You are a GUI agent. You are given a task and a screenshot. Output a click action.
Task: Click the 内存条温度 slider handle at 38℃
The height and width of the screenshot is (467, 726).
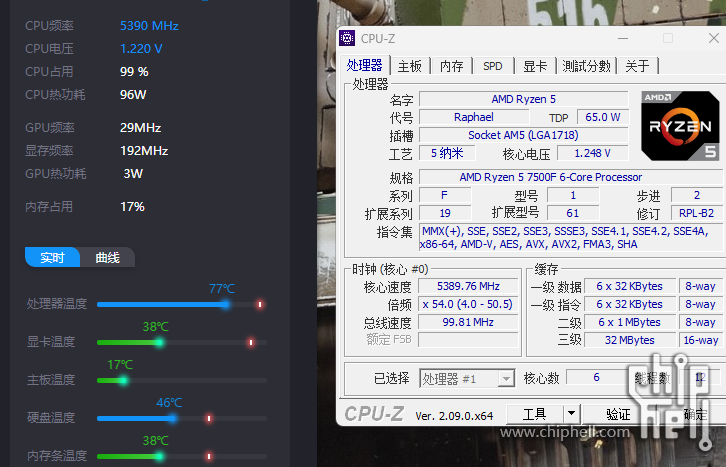[159, 456]
